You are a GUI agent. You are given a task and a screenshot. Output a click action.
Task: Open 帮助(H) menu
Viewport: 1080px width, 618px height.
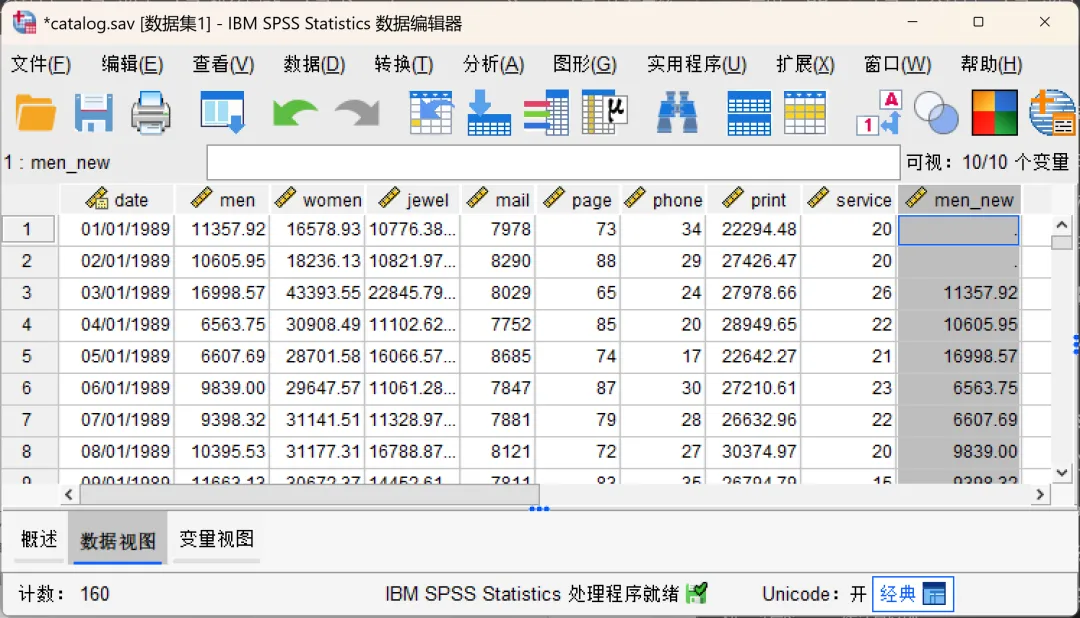pyautogui.click(x=991, y=64)
